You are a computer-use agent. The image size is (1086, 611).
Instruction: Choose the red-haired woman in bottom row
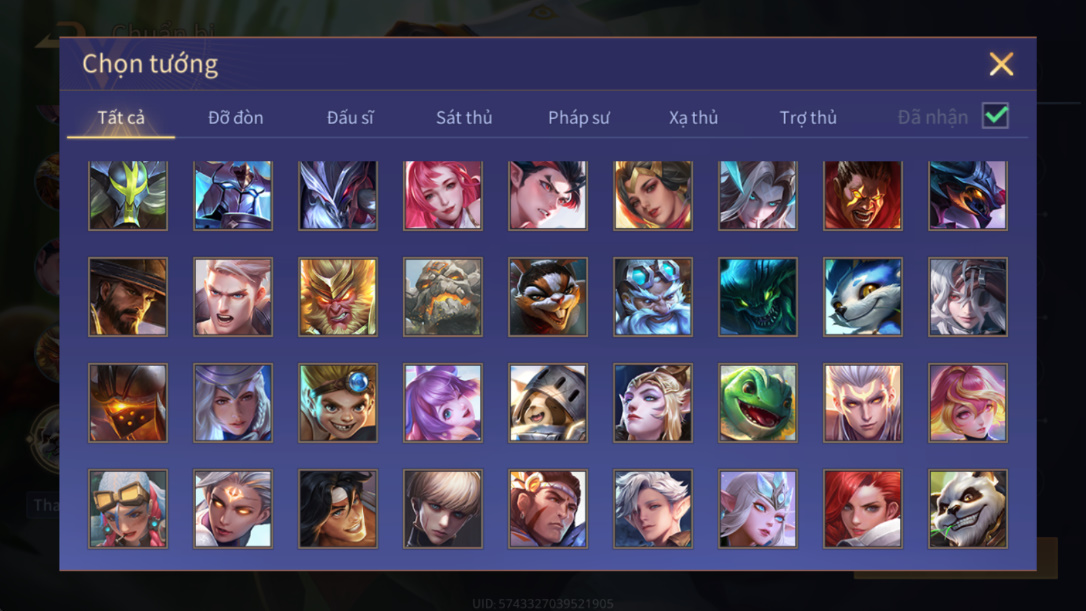863,509
